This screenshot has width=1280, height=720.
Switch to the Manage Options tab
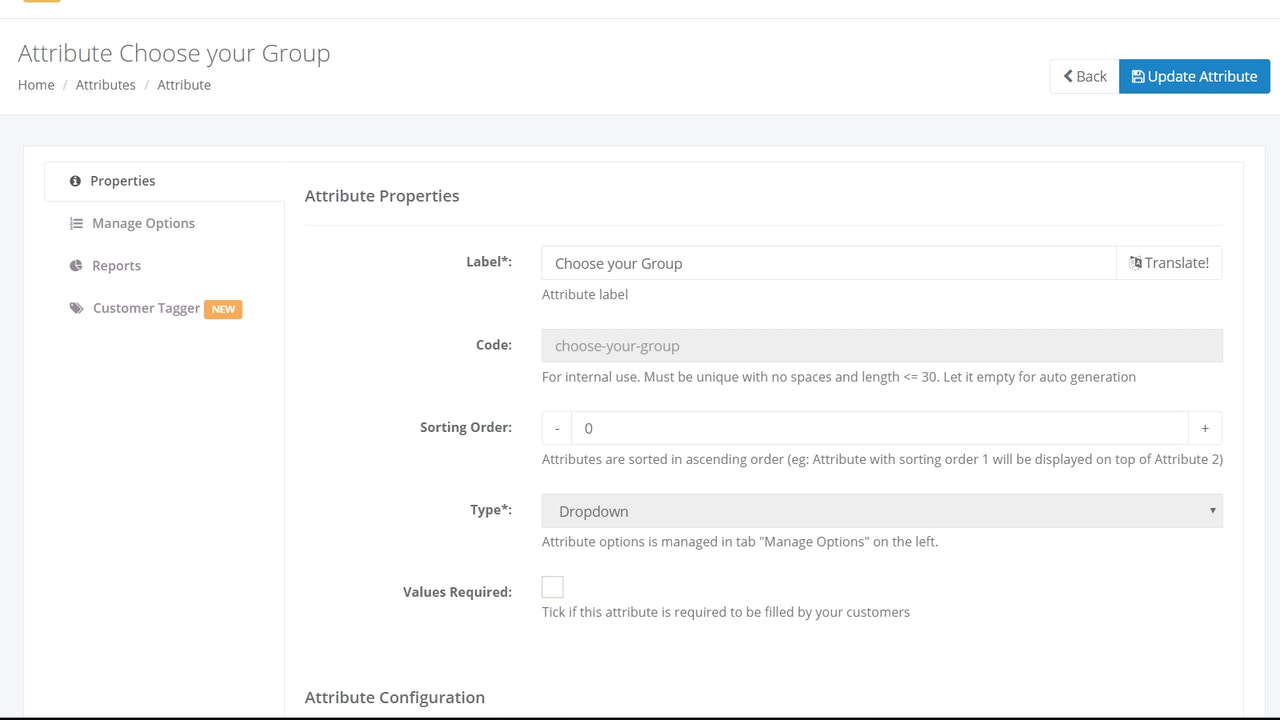[143, 223]
